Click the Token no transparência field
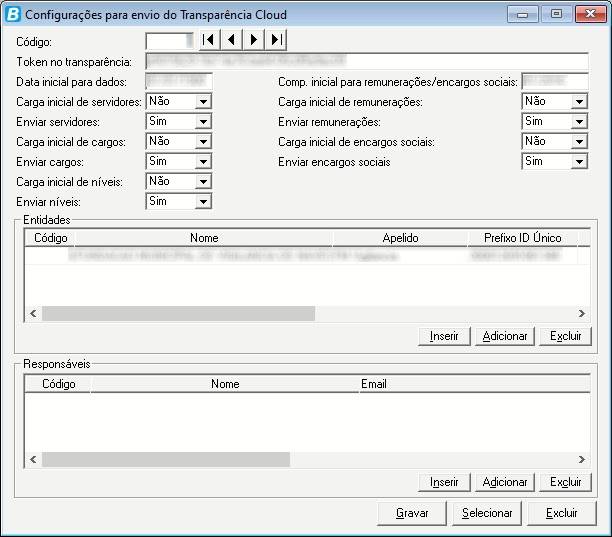This screenshot has height=537, width=612. coord(366,62)
